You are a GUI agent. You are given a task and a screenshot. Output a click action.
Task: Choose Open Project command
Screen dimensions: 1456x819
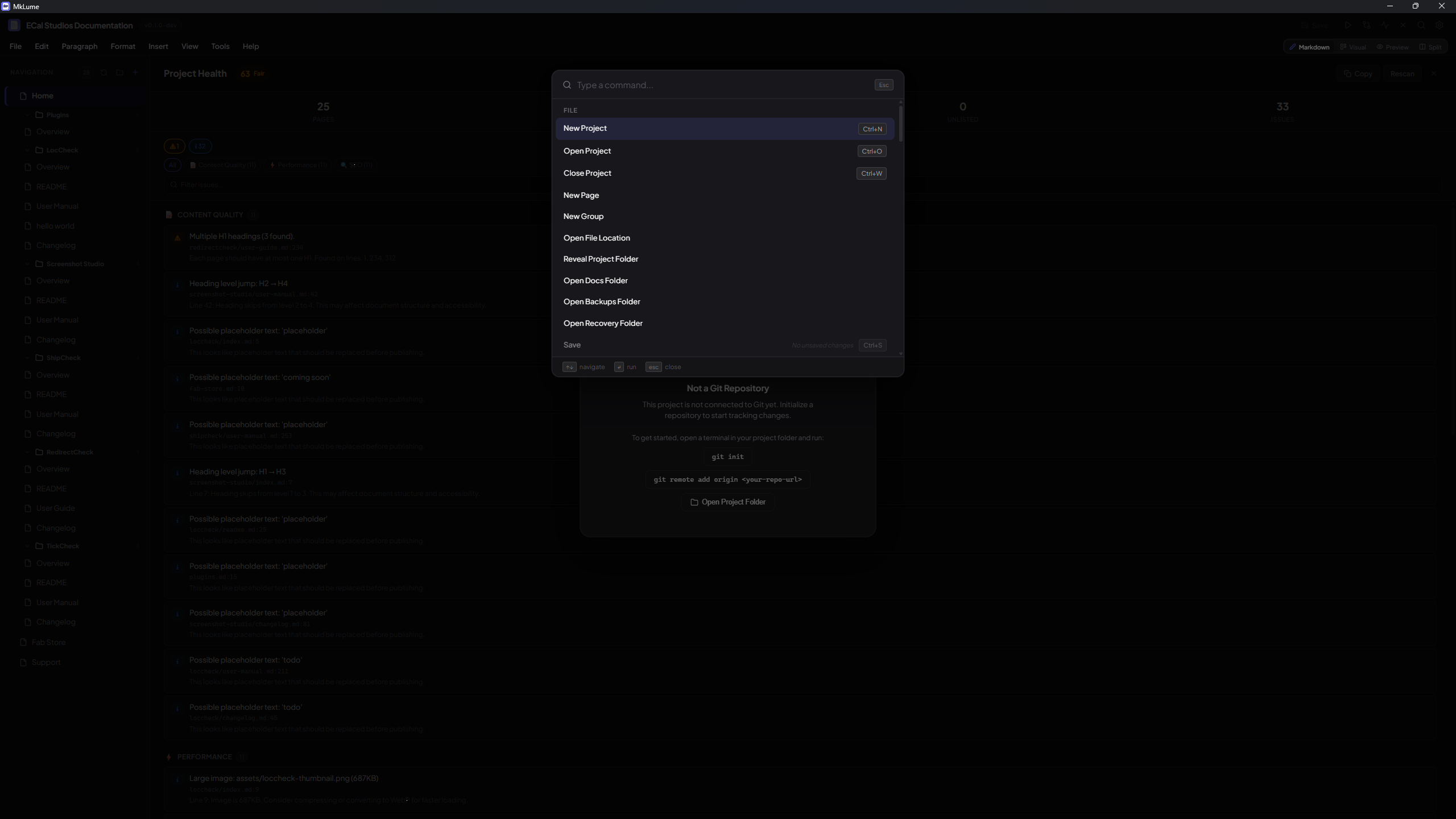(x=725, y=151)
